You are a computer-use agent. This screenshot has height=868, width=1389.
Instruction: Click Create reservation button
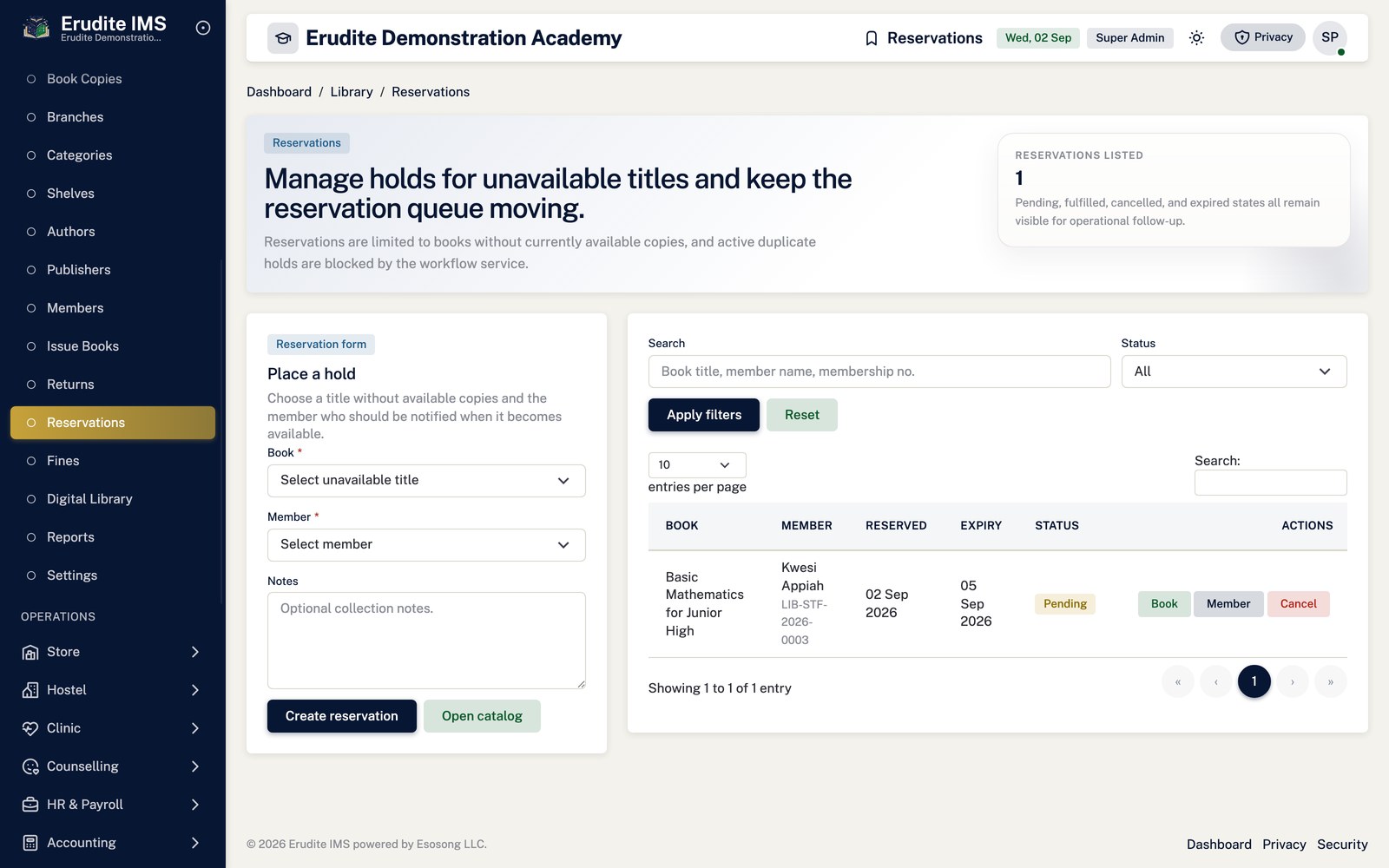click(342, 716)
